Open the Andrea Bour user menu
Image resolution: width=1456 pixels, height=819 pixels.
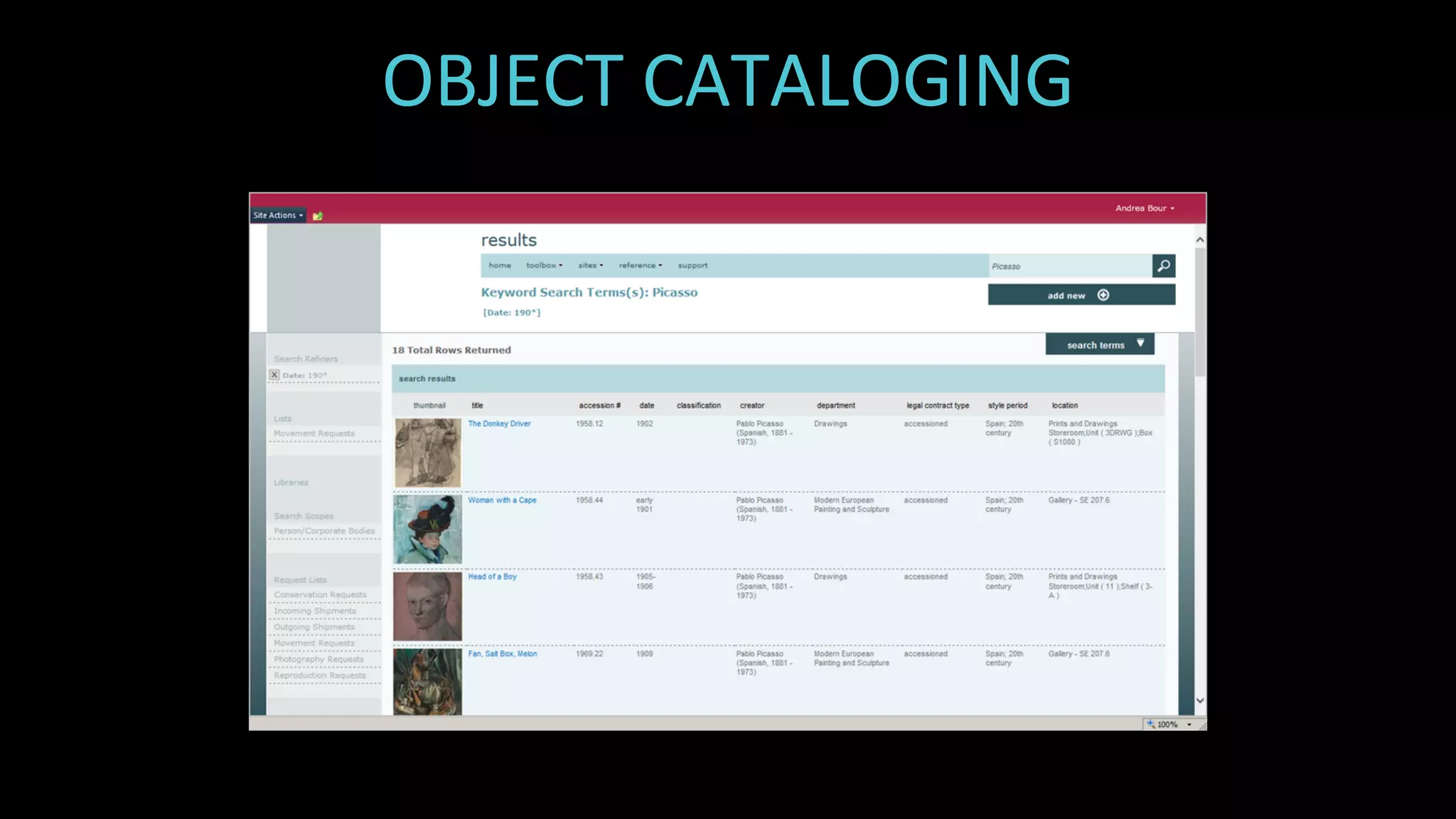(1144, 208)
